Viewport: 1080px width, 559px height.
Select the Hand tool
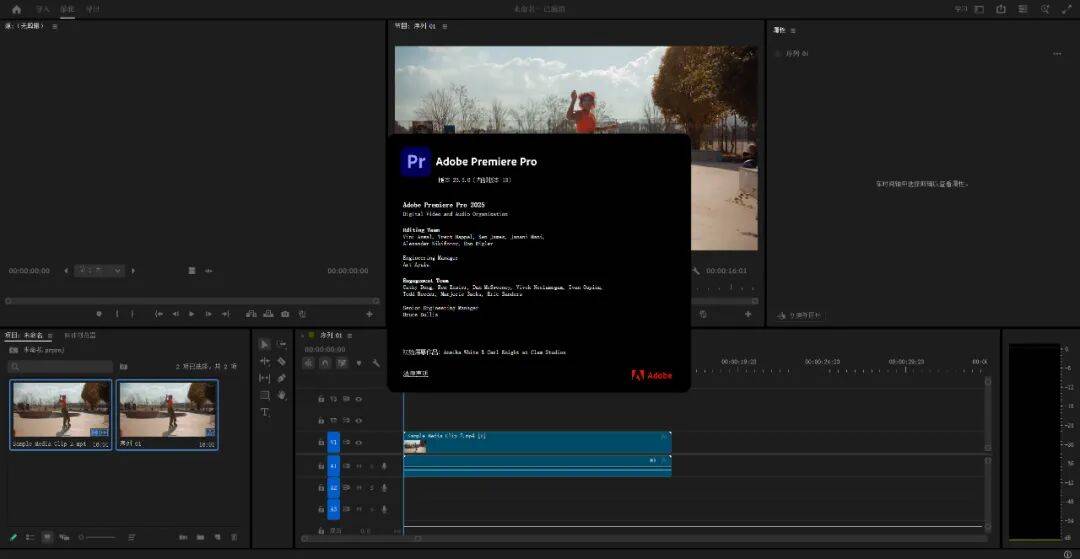pyautogui.click(x=282, y=395)
